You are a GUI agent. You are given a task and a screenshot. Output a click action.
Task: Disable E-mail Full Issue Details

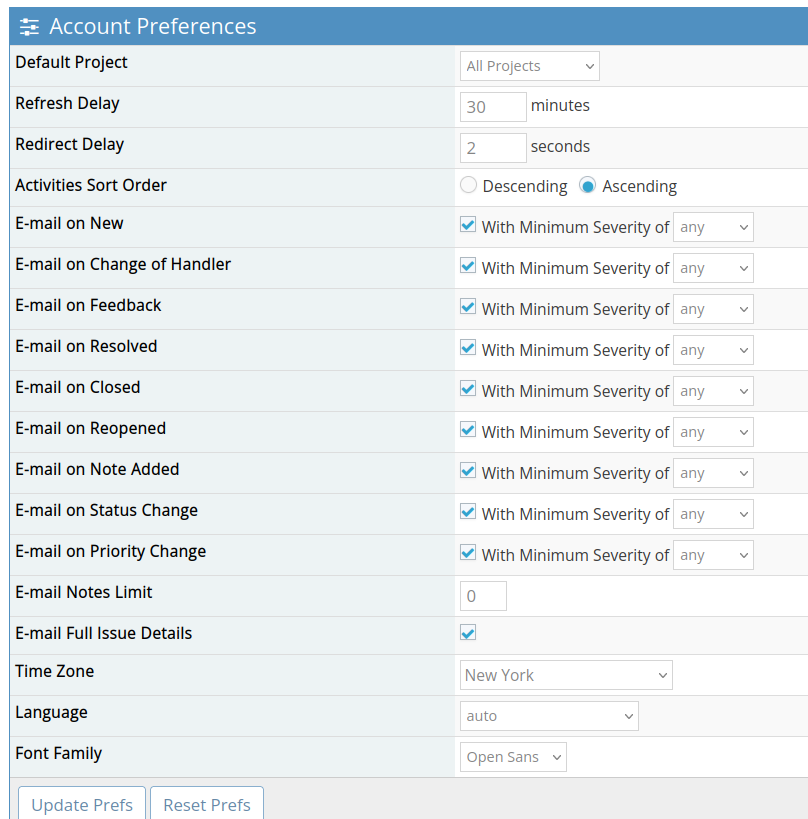click(467, 632)
